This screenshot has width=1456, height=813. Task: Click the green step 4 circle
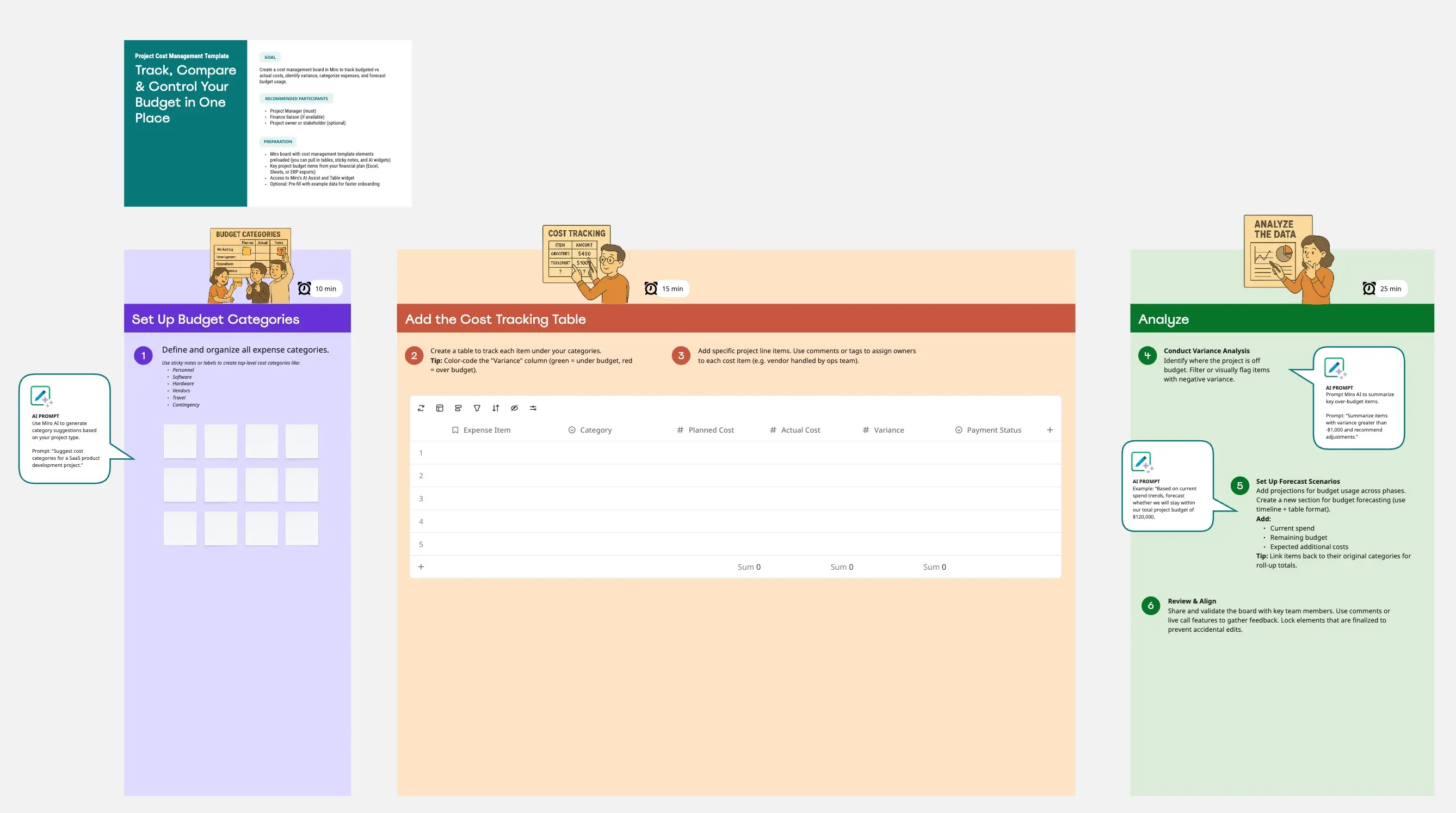(1147, 355)
